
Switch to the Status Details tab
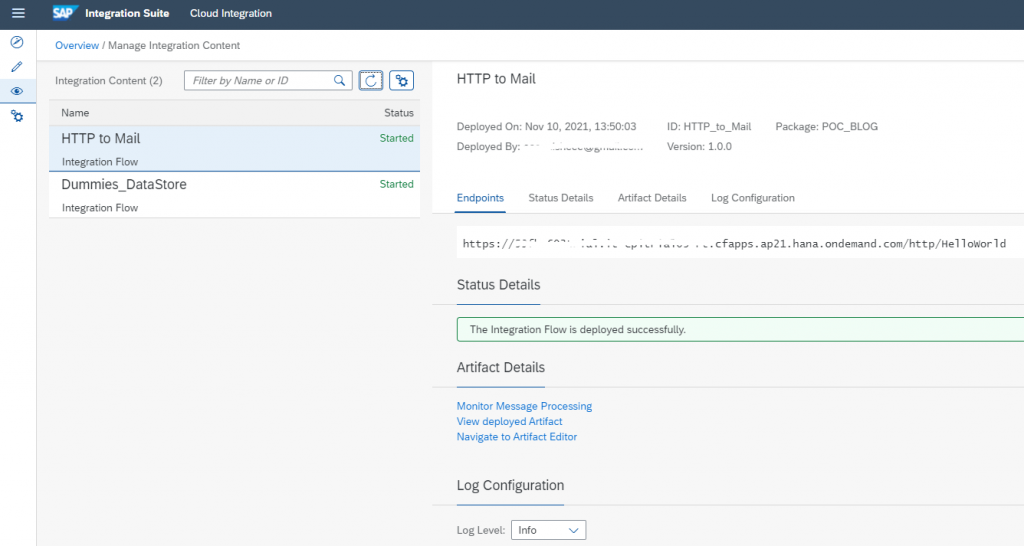tap(561, 198)
